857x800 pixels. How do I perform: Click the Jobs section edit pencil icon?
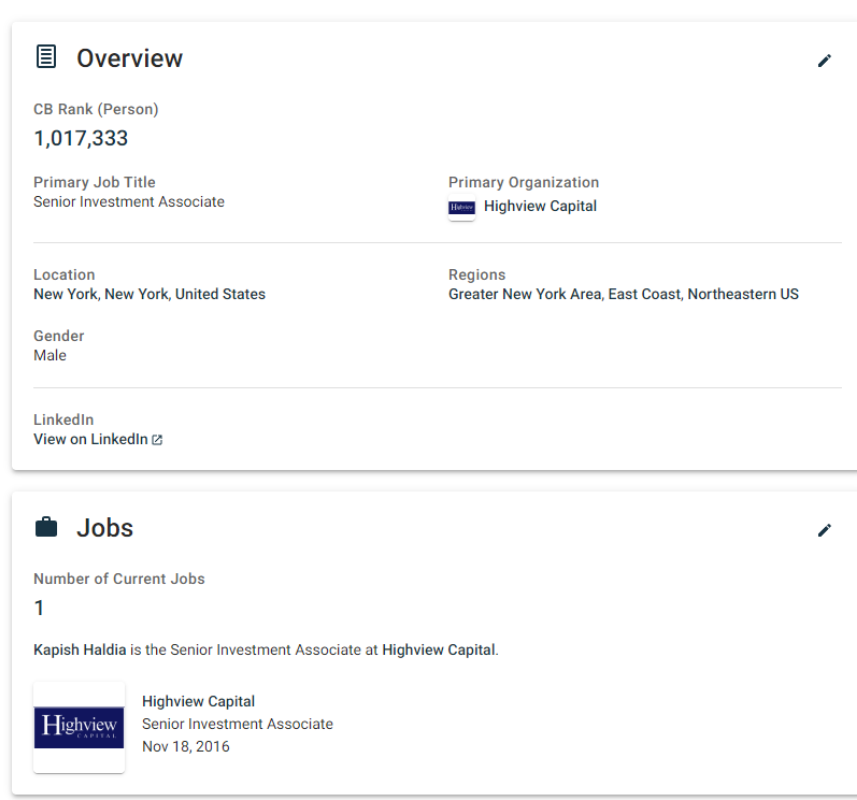(824, 530)
